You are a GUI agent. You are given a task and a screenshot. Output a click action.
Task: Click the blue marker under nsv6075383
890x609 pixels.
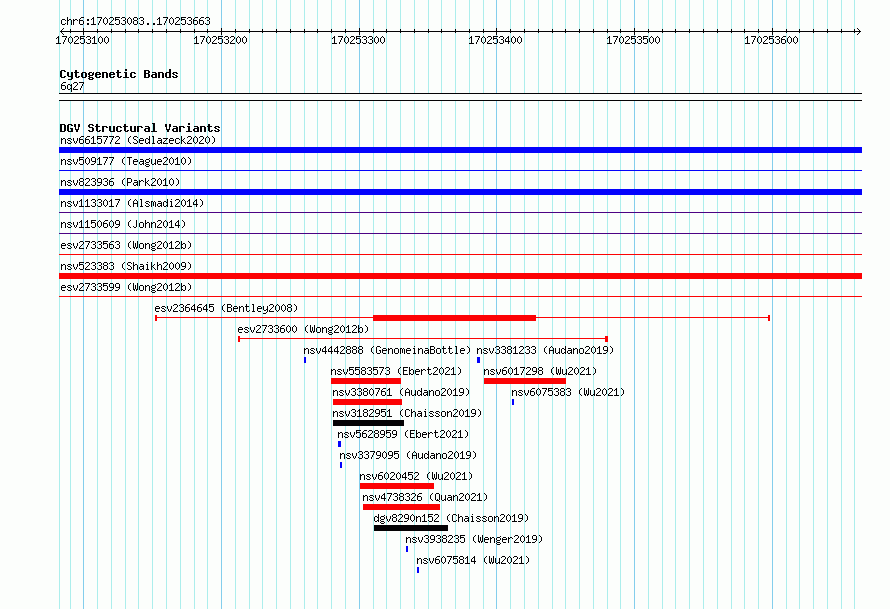[x=513, y=402]
